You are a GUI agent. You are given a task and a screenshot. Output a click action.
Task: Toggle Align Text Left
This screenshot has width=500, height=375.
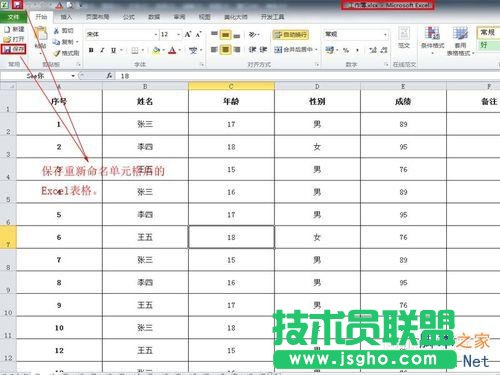[215, 50]
